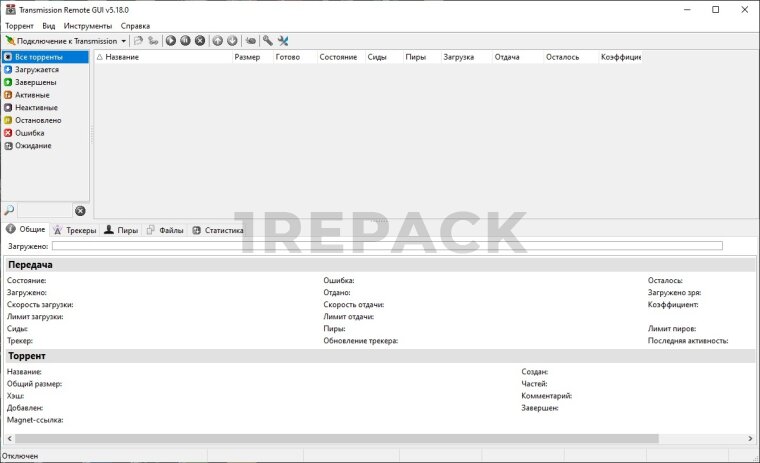This screenshot has height=463, width=760.
Task: Click the start torrent play icon
Action: tap(171, 41)
